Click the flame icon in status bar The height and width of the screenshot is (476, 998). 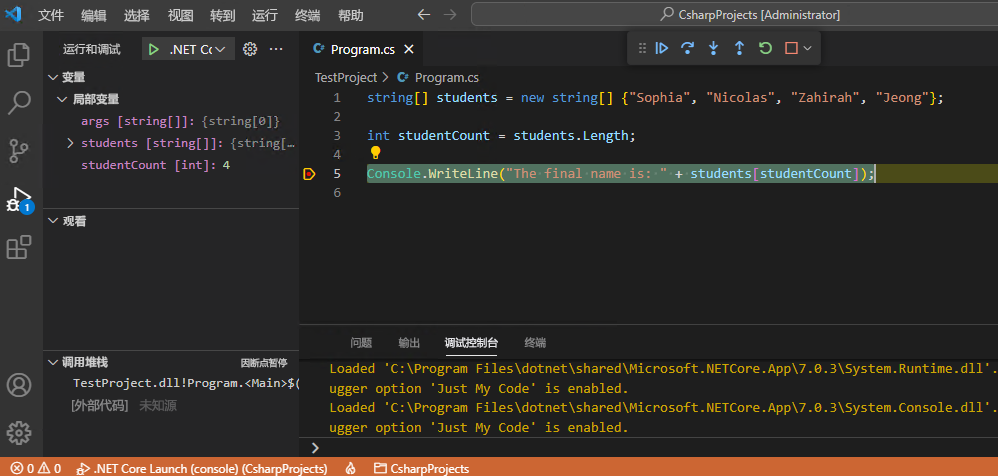tap(350, 469)
